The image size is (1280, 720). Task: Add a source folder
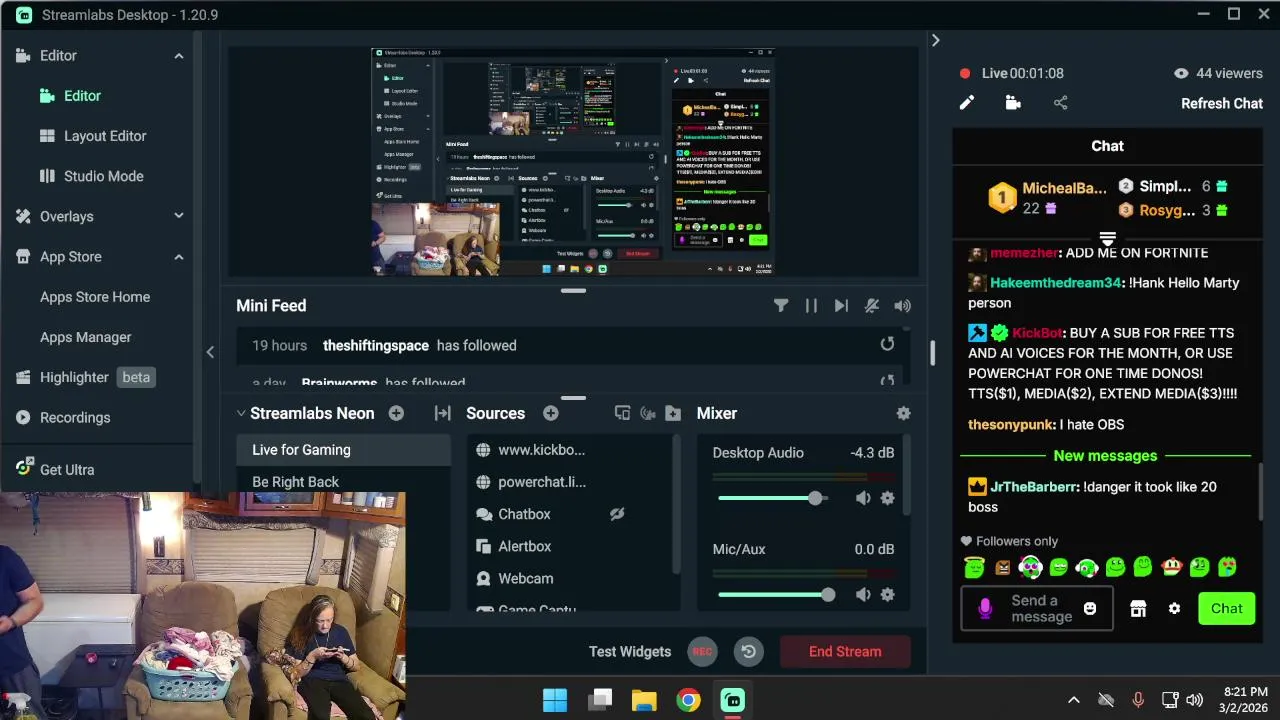point(673,413)
